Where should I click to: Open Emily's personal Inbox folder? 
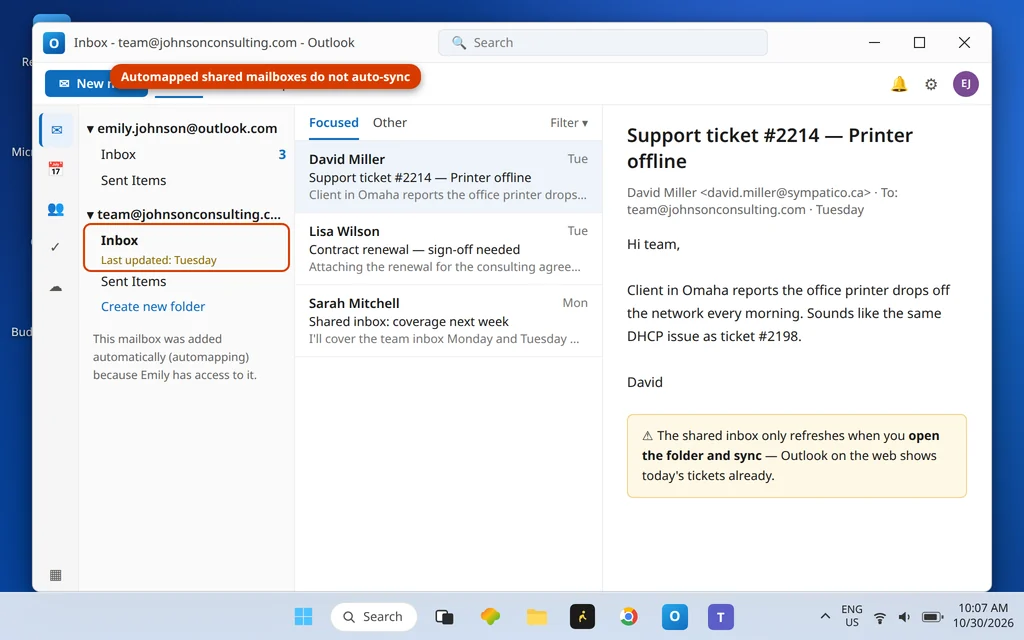coord(186,155)
